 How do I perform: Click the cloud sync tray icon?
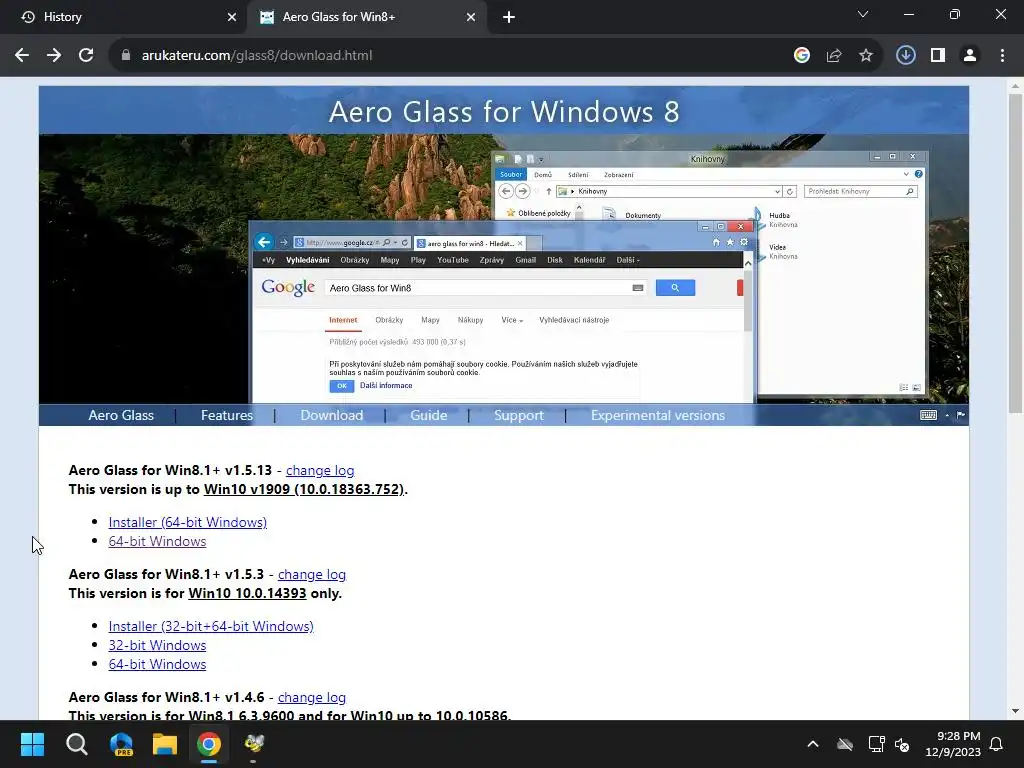[845, 744]
